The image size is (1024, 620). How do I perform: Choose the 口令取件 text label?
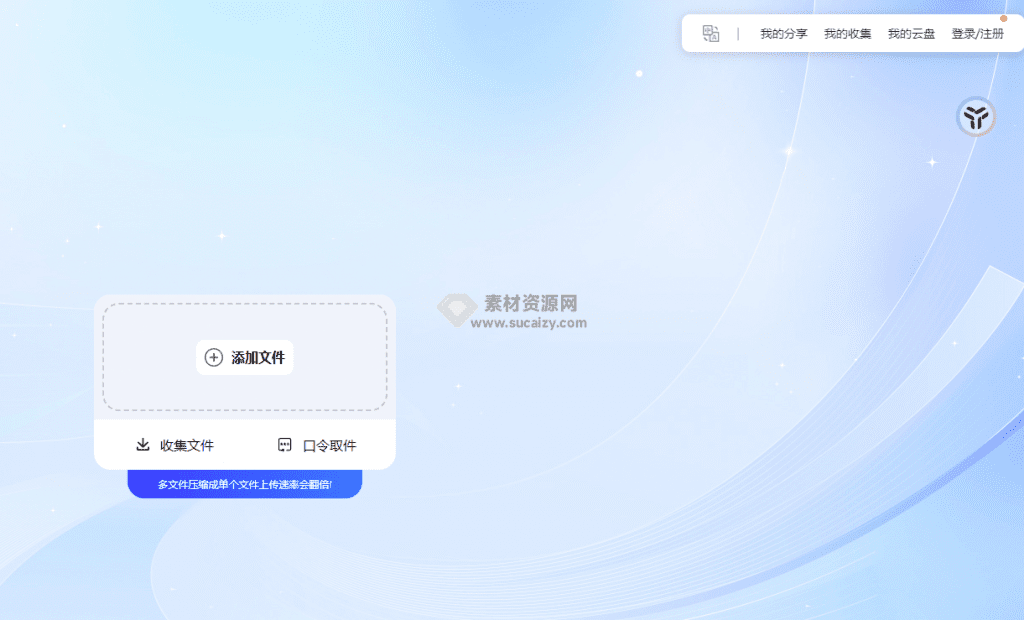(329, 445)
